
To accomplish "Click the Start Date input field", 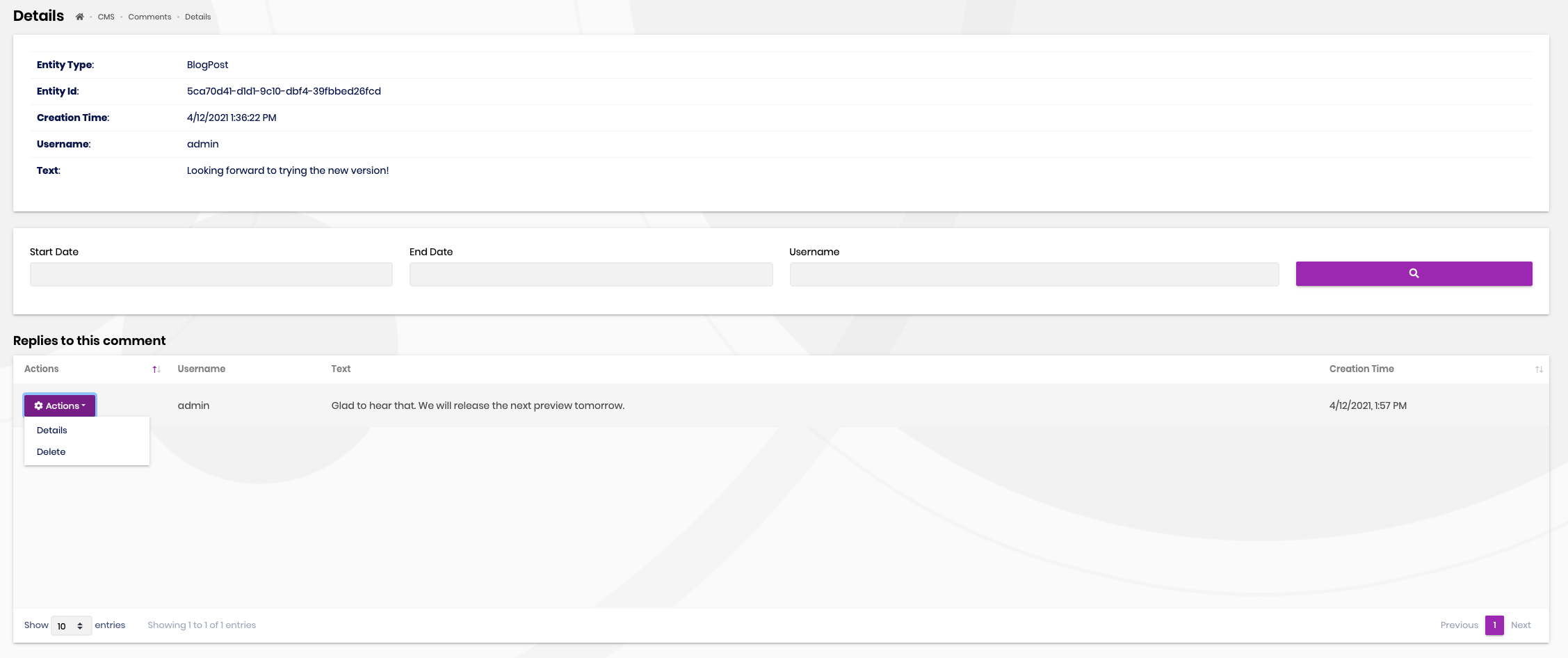I will (x=211, y=274).
